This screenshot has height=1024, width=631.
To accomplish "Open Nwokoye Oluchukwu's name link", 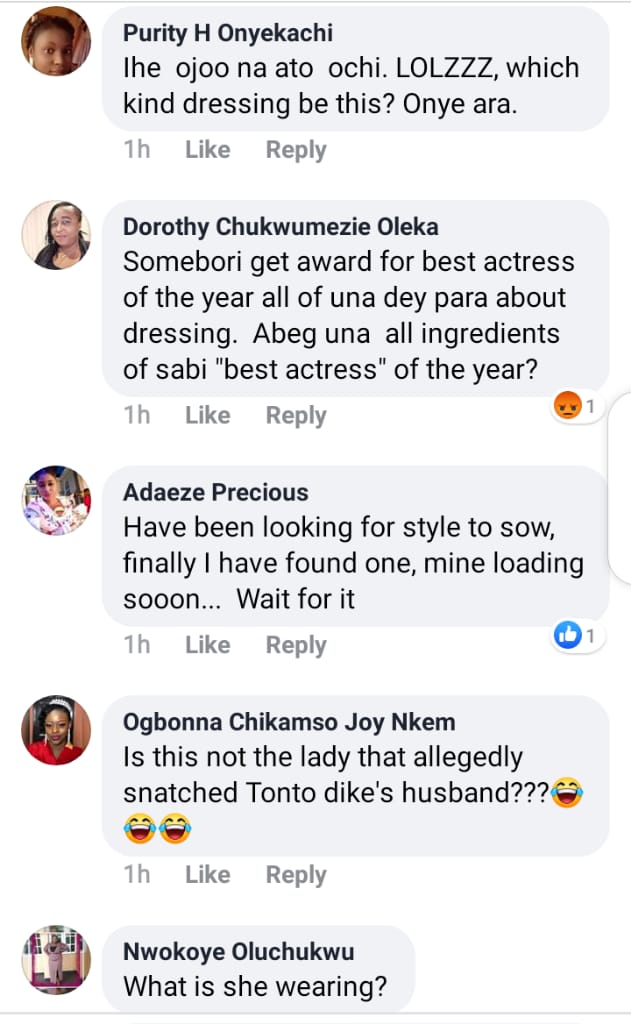I will (238, 952).
